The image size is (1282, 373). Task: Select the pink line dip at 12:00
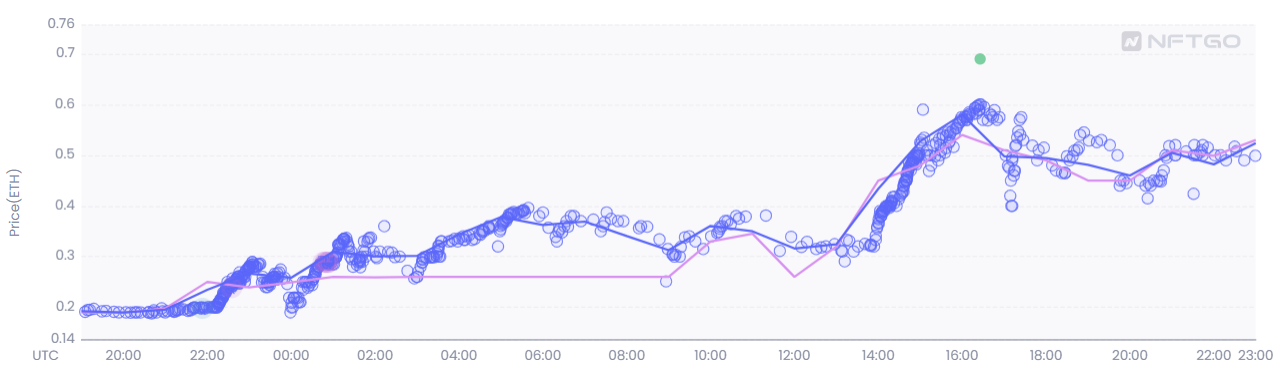pyautogui.click(x=794, y=275)
